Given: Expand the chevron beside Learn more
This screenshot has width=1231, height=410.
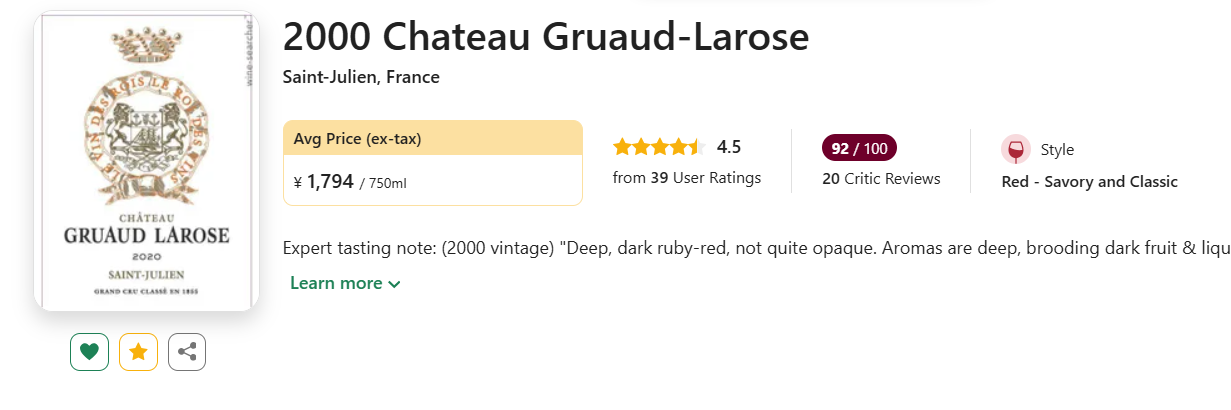Looking at the screenshot, I should coord(394,284).
